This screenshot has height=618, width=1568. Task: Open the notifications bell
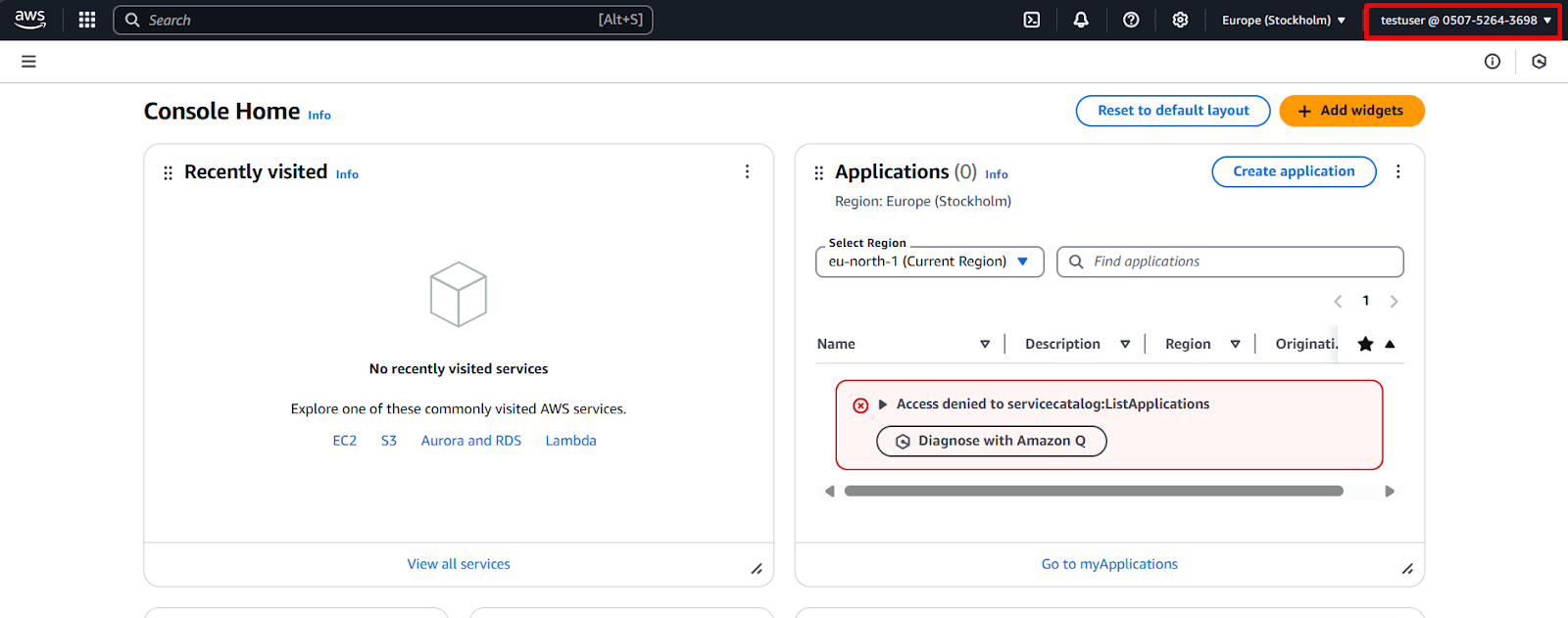point(1081,20)
